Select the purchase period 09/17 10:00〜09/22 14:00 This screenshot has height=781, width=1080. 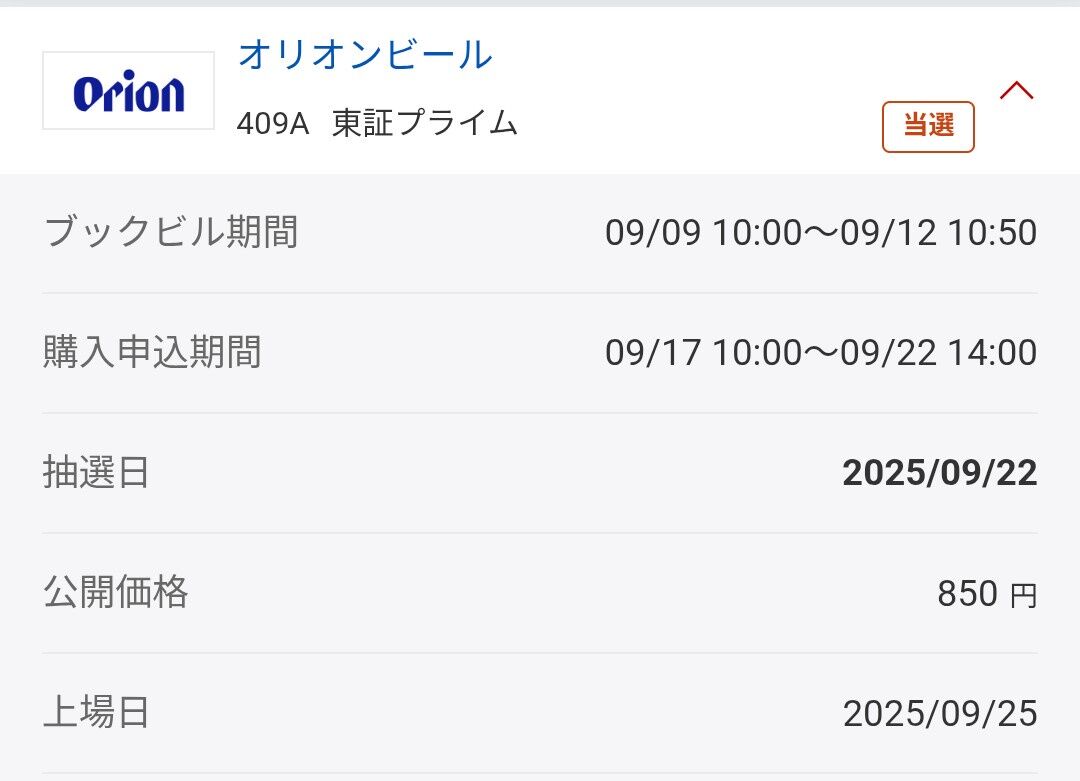(x=821, y=353)
